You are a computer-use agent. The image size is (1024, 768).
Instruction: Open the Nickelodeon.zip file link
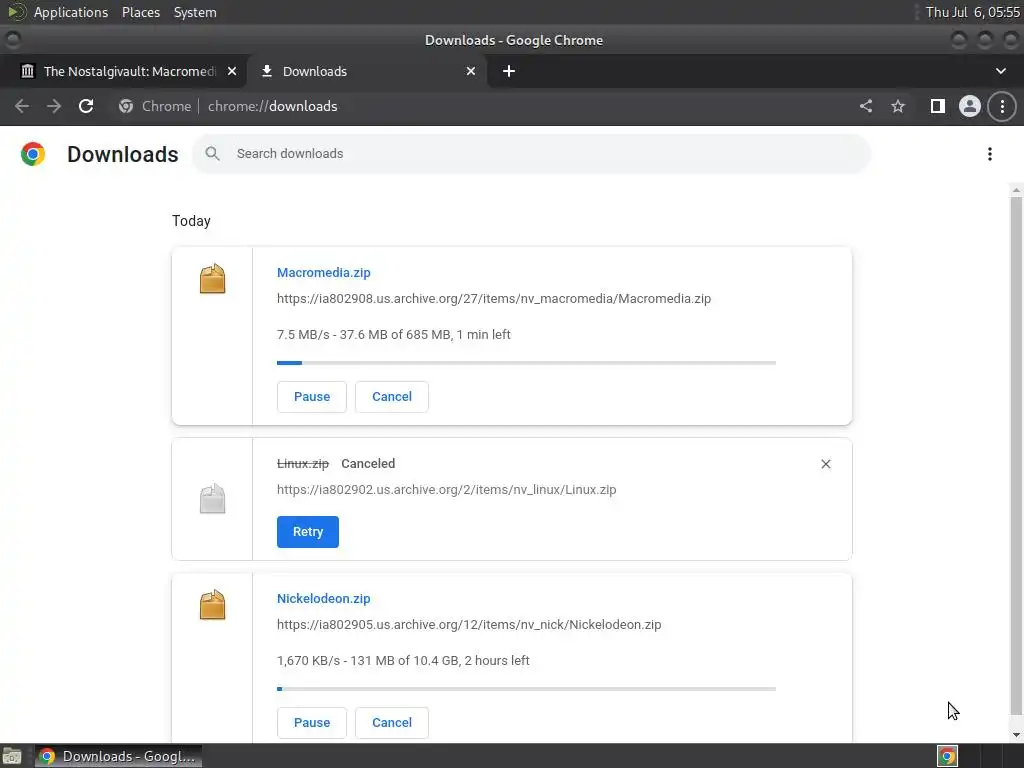(323, 598)
